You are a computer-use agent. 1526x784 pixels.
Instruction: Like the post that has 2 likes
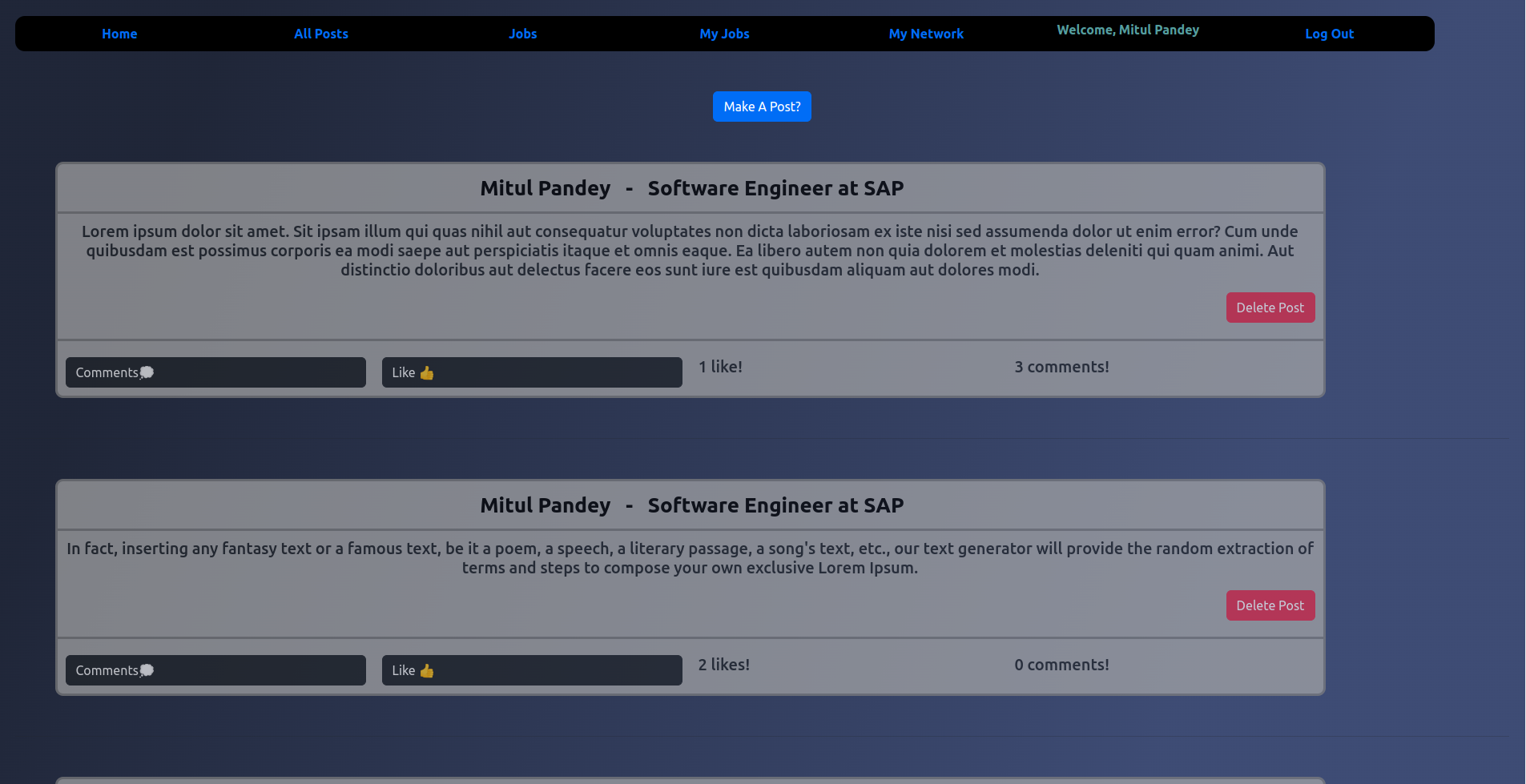pyautogui.click(x=532, y=670)
